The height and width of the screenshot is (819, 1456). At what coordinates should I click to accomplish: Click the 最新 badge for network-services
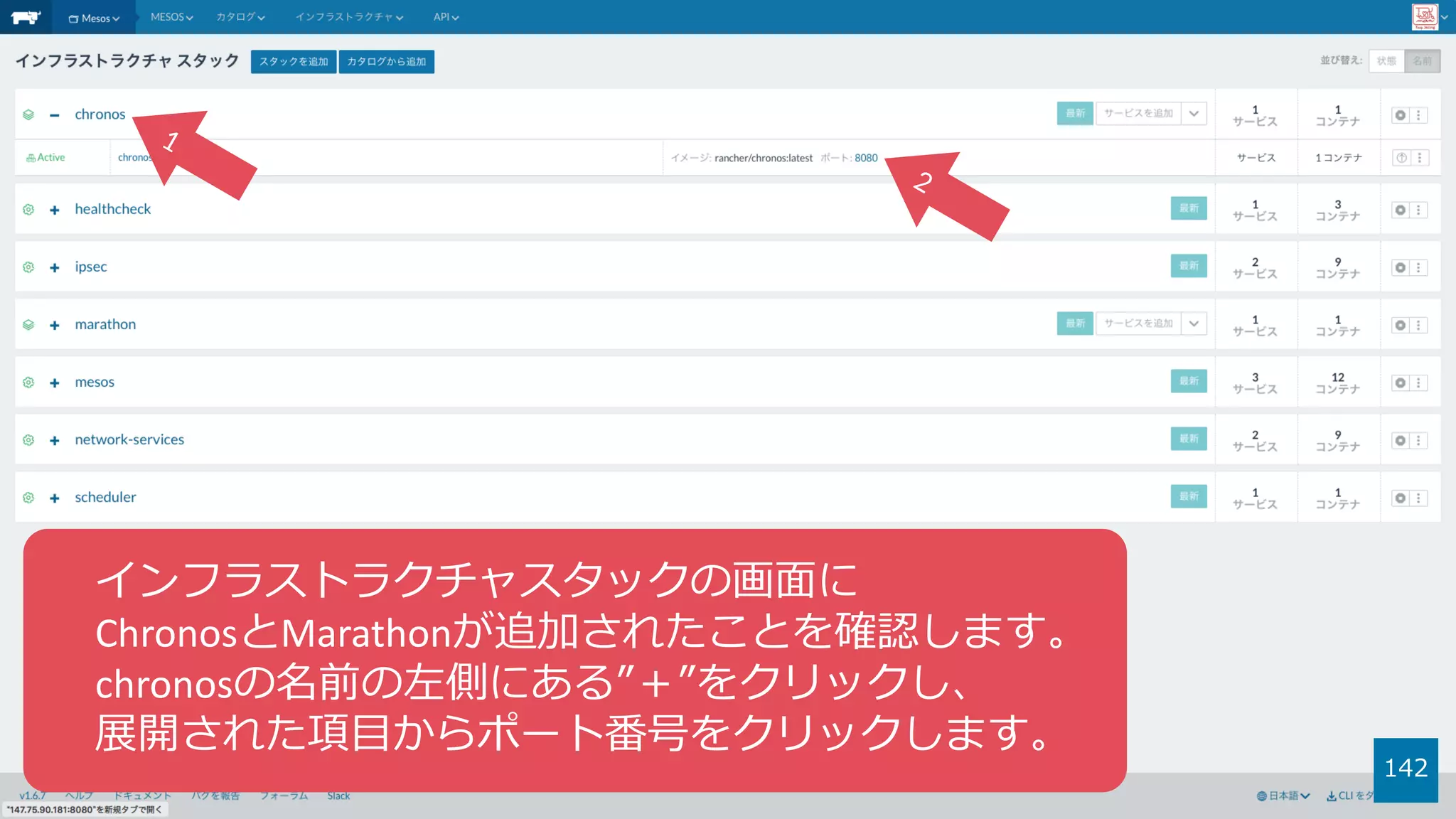pos(1189,439)
